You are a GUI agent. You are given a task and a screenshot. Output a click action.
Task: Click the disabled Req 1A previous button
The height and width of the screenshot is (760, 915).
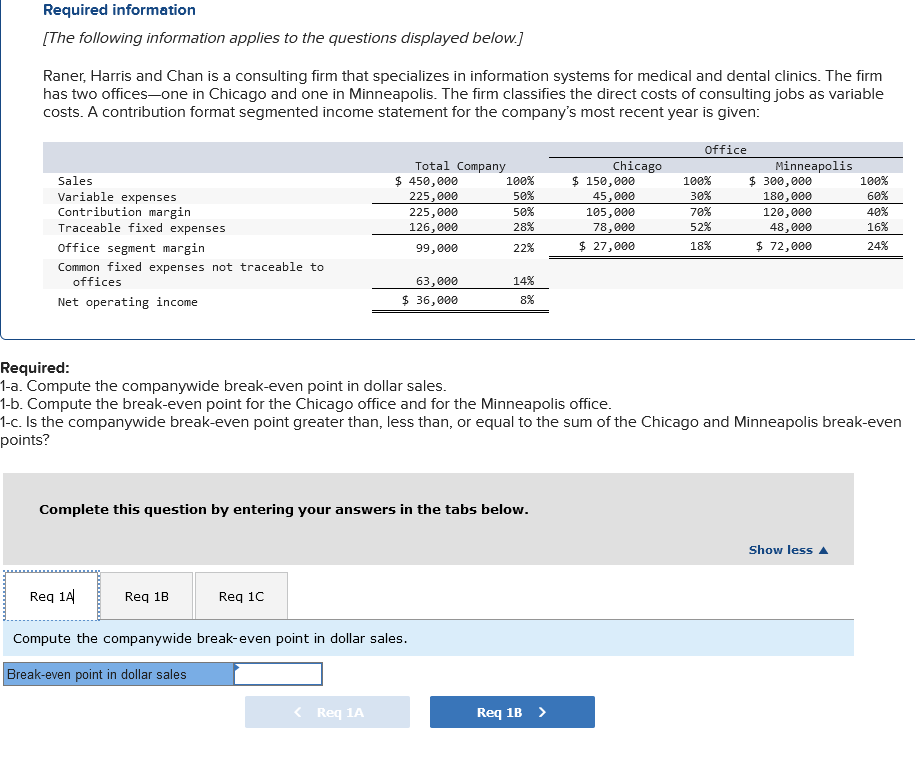(x=327, y=712)
